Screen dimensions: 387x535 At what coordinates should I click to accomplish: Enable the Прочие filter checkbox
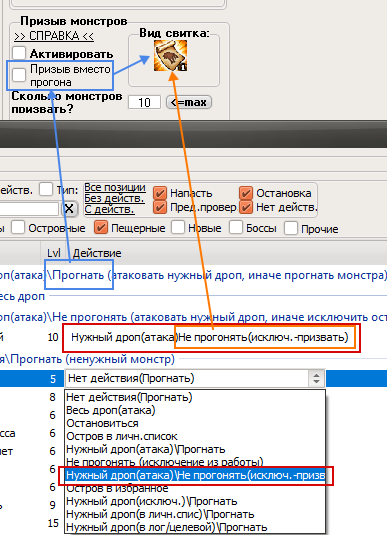(291, 228)
